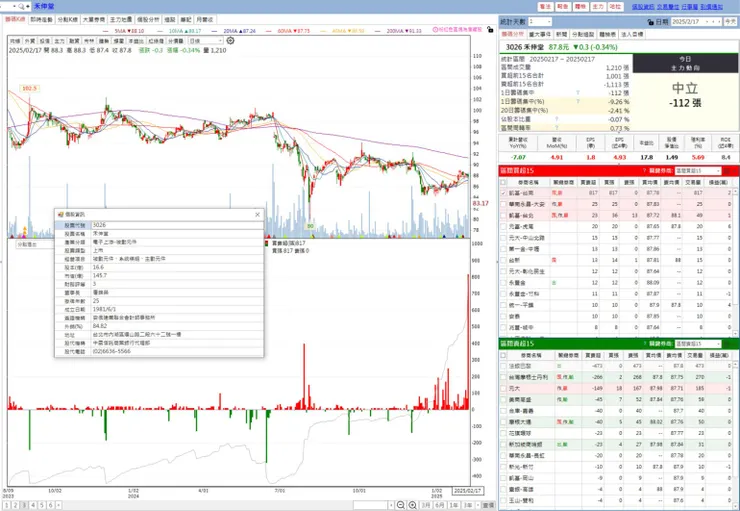Go to chart page 4
This screenshot has width=740, height=511.
[33, 505]
